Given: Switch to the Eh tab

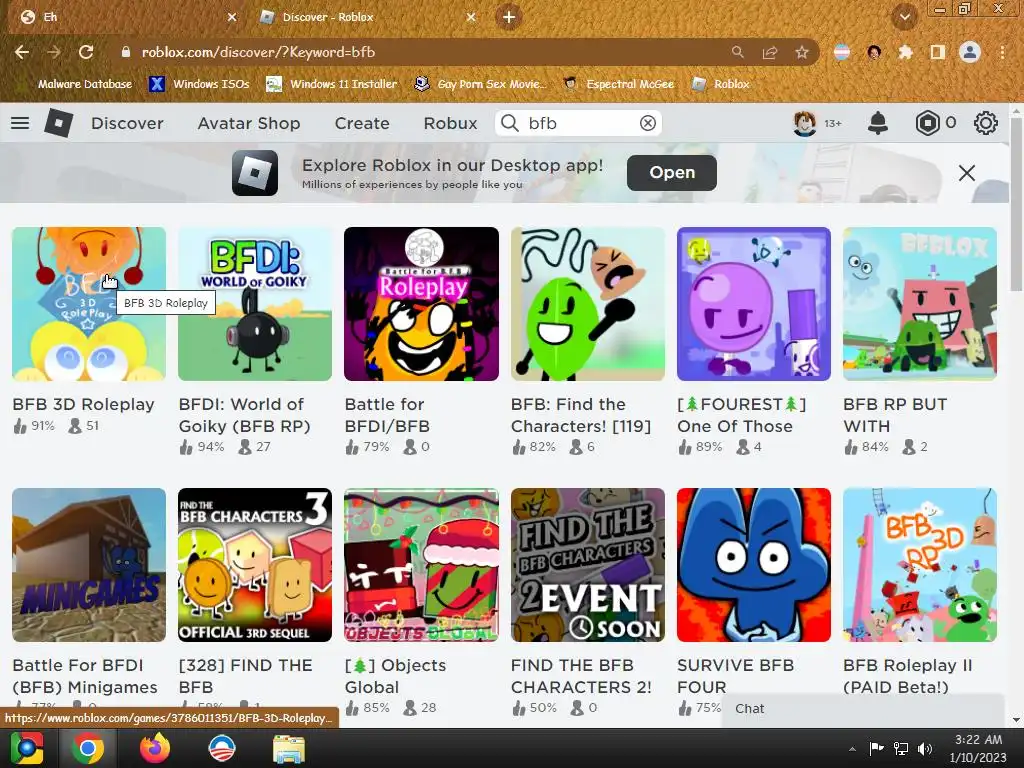Looking at the screenshot, I should (x=124, y=17).
